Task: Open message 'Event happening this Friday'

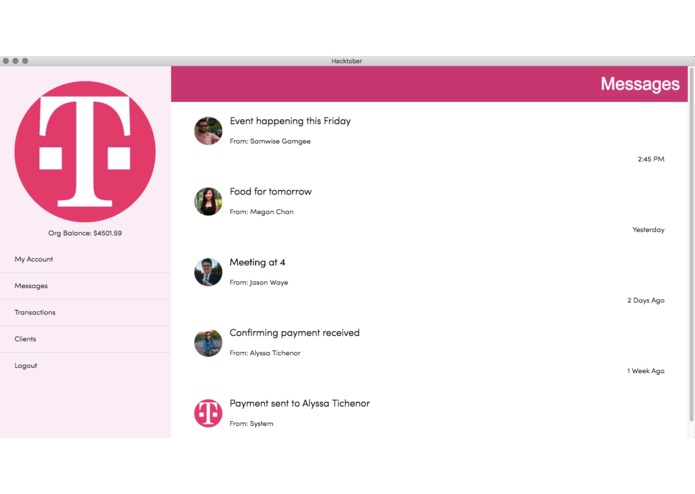Action: (290, 121)
